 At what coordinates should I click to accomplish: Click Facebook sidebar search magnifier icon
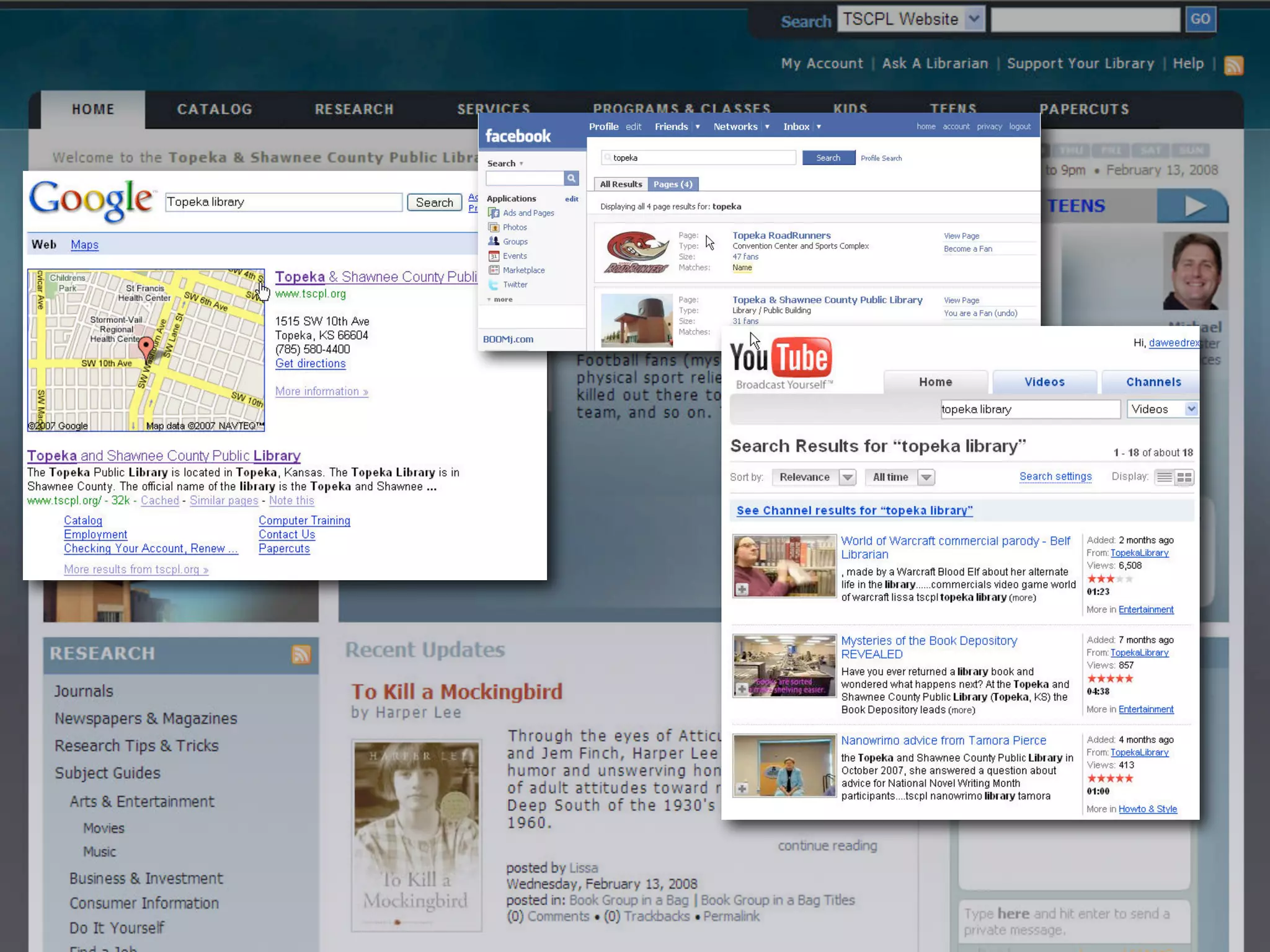point(571,178)
